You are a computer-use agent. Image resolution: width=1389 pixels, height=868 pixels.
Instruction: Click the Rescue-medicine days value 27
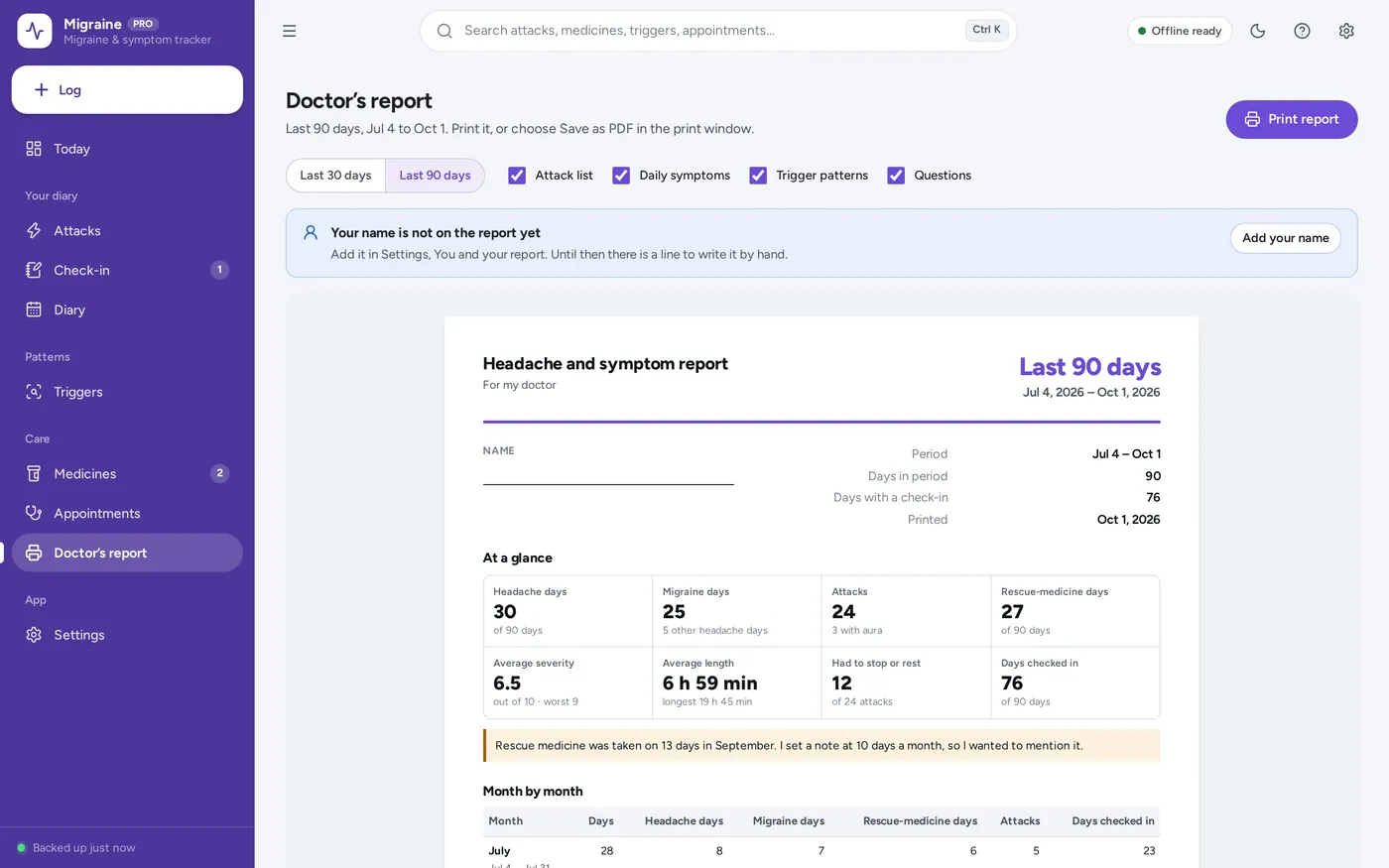pos(1012,612)
